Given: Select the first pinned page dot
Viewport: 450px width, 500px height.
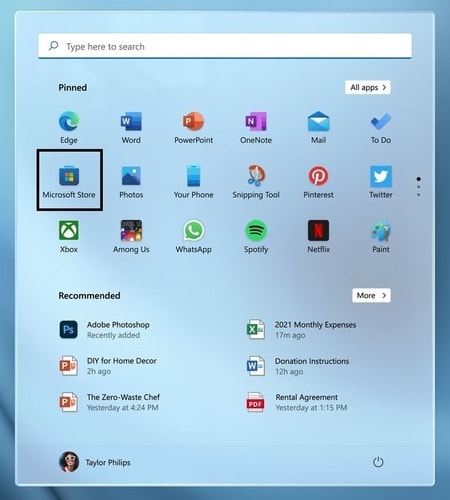Looking at the screenshot, I should pos(419,179).
